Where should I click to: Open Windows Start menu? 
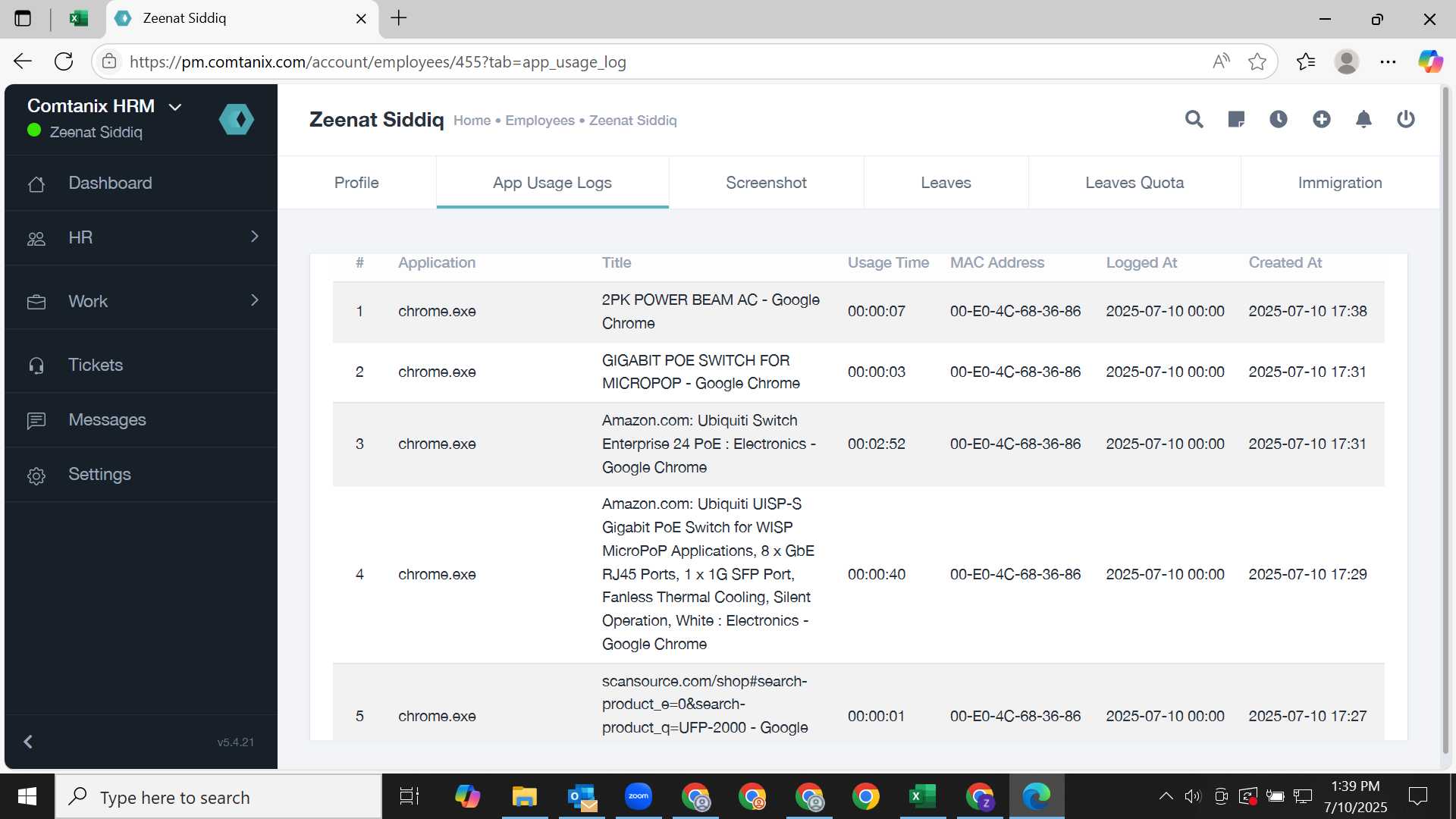(x=27, y=796)
